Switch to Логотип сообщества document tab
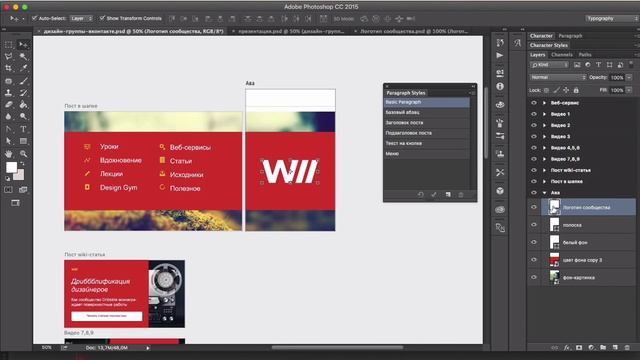 pyautogui.click(x=413, y=31)
